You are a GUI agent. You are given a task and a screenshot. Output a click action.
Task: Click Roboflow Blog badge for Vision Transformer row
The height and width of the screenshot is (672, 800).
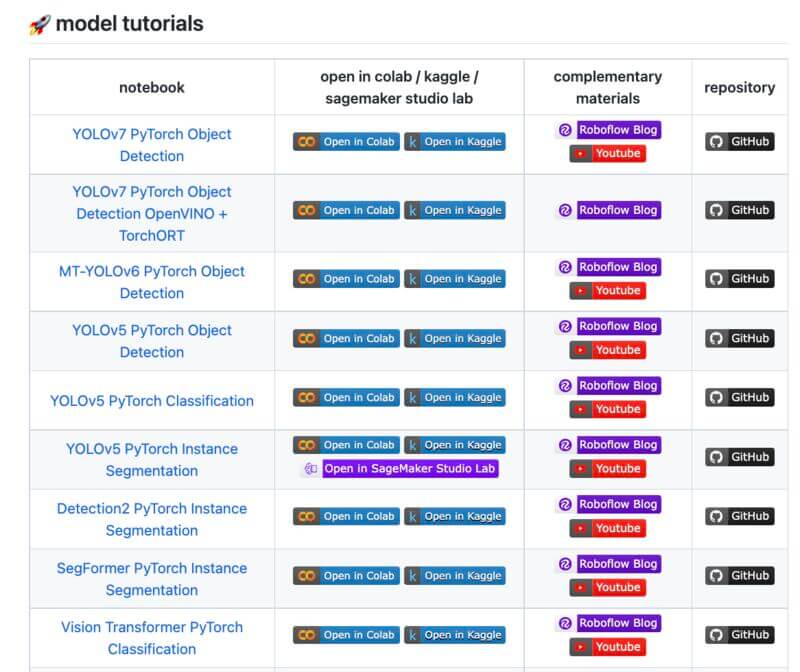608,623
